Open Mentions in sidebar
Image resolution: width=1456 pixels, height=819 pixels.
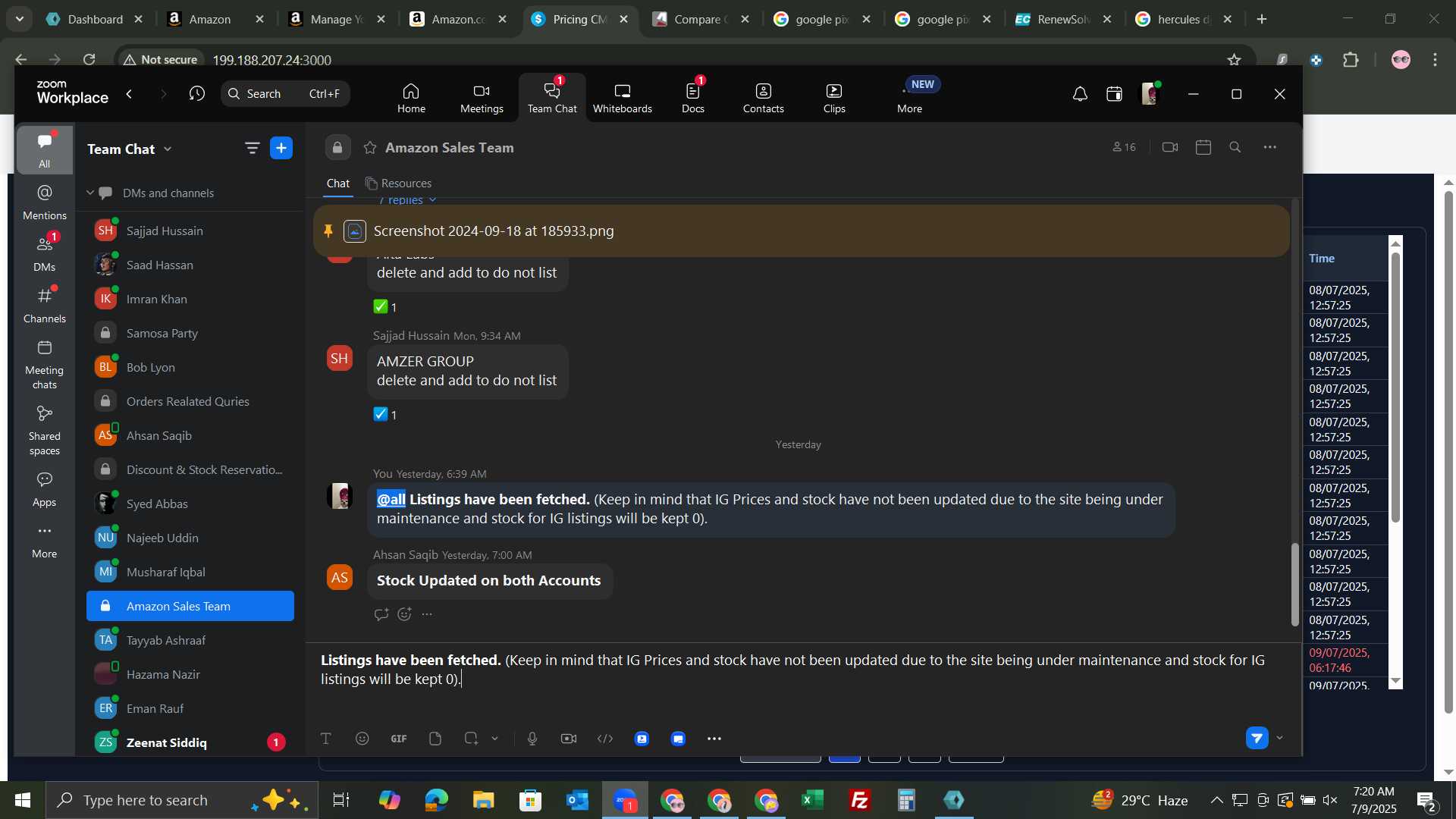tap(45, 202)
